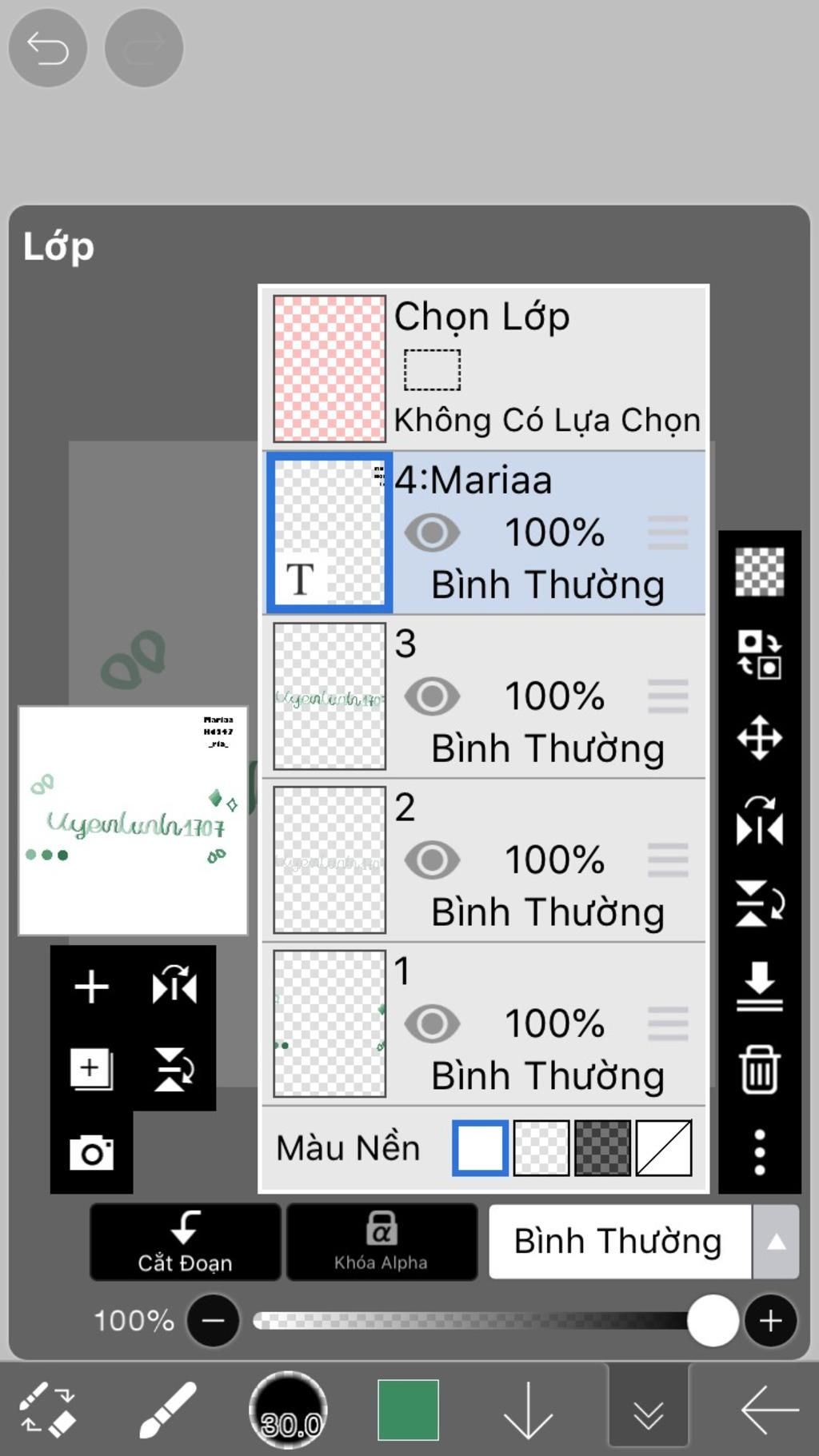Screen dimensions: 819x1456
Task: Expand blend mode list arrow beside Bình Thường
Action: (x=776, y=1242)
